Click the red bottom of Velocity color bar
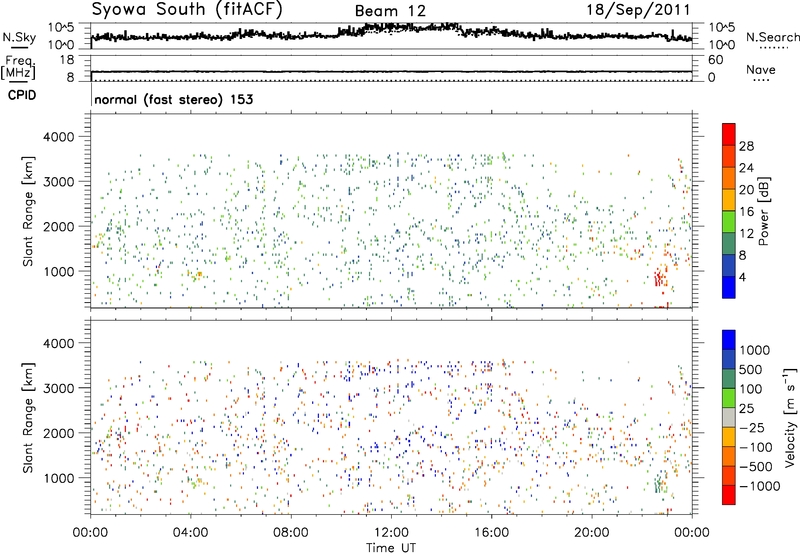800x554 pixels. tap(729, 495)
